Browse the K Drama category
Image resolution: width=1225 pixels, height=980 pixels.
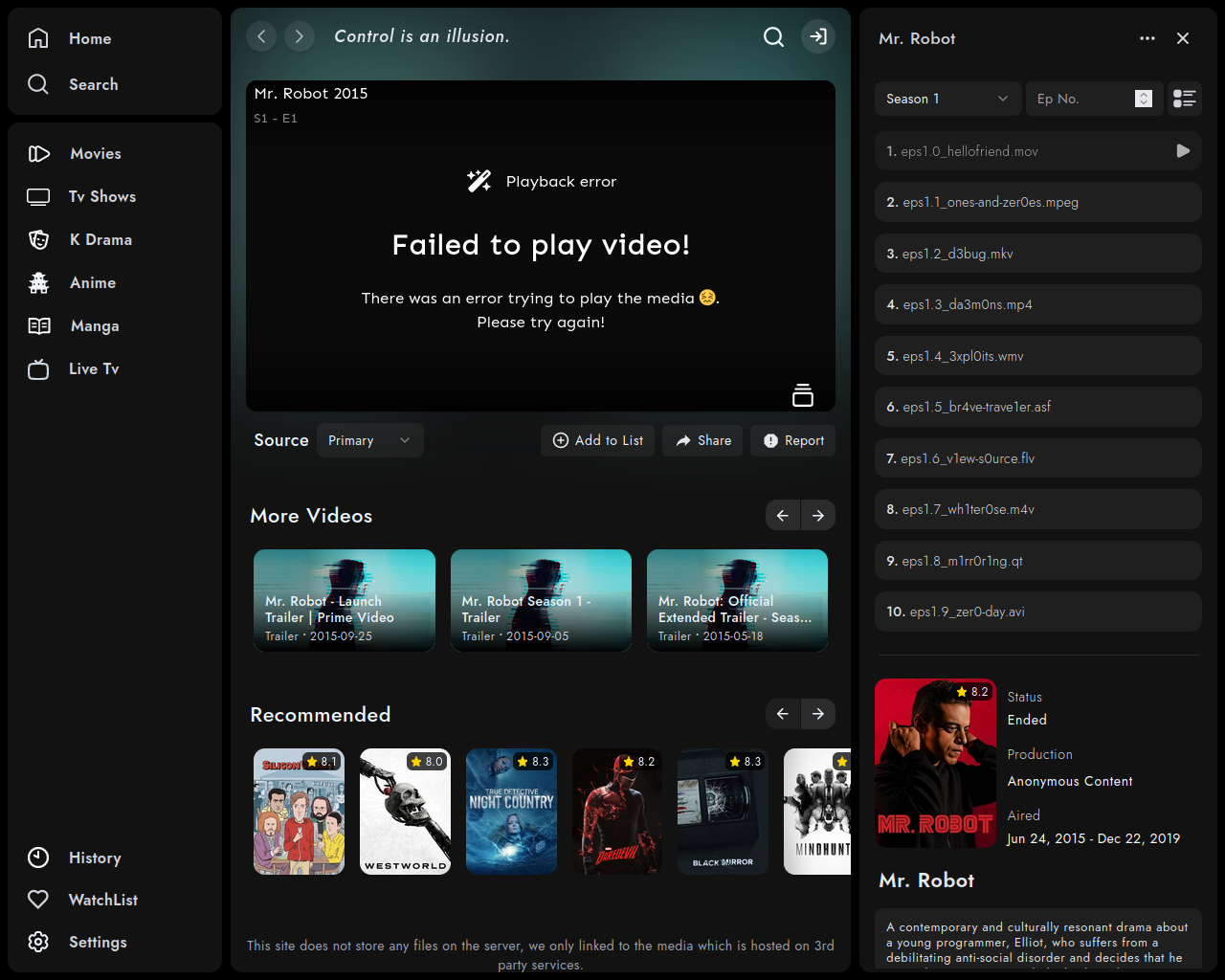(x=80, y=239)
